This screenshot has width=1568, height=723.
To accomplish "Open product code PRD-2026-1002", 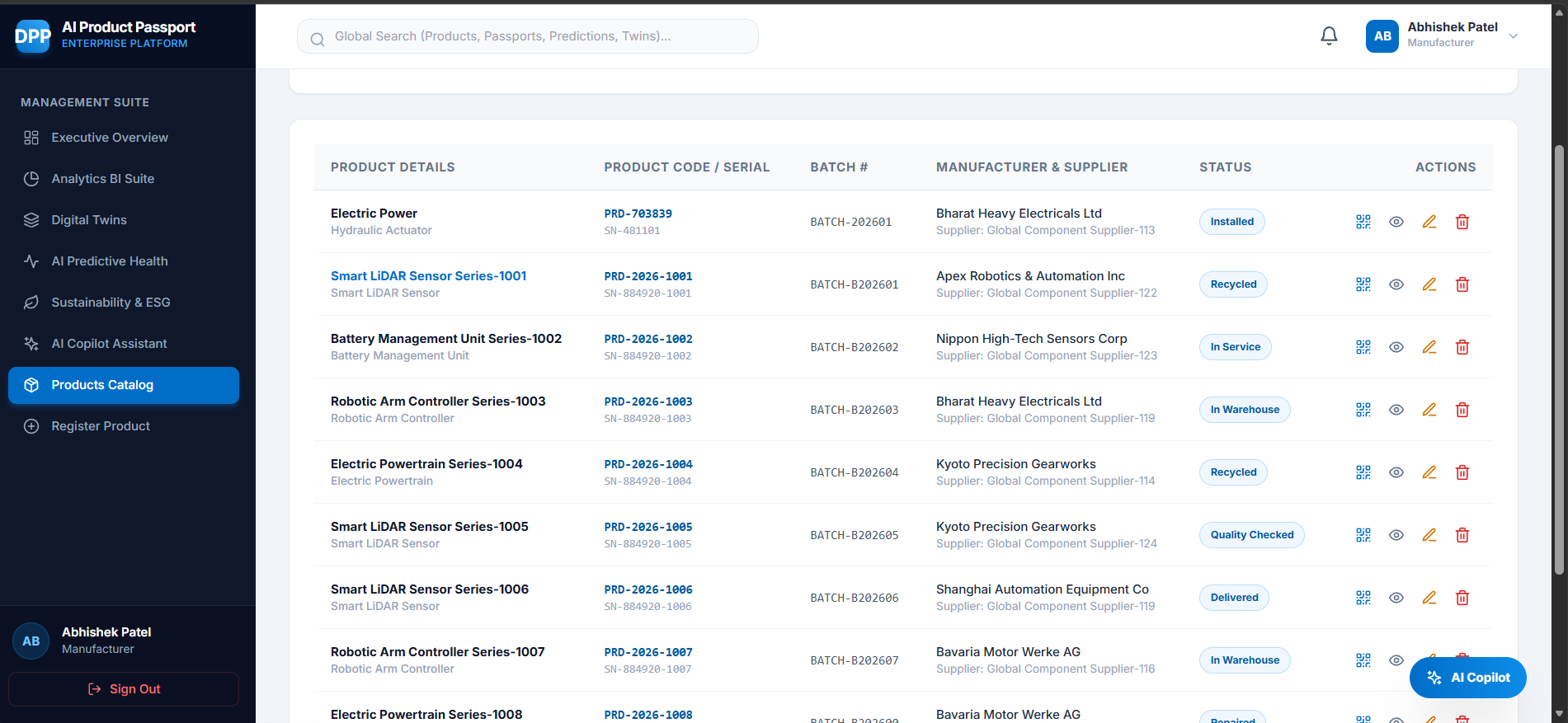I will pyautogui.click(x=648, y=339).
